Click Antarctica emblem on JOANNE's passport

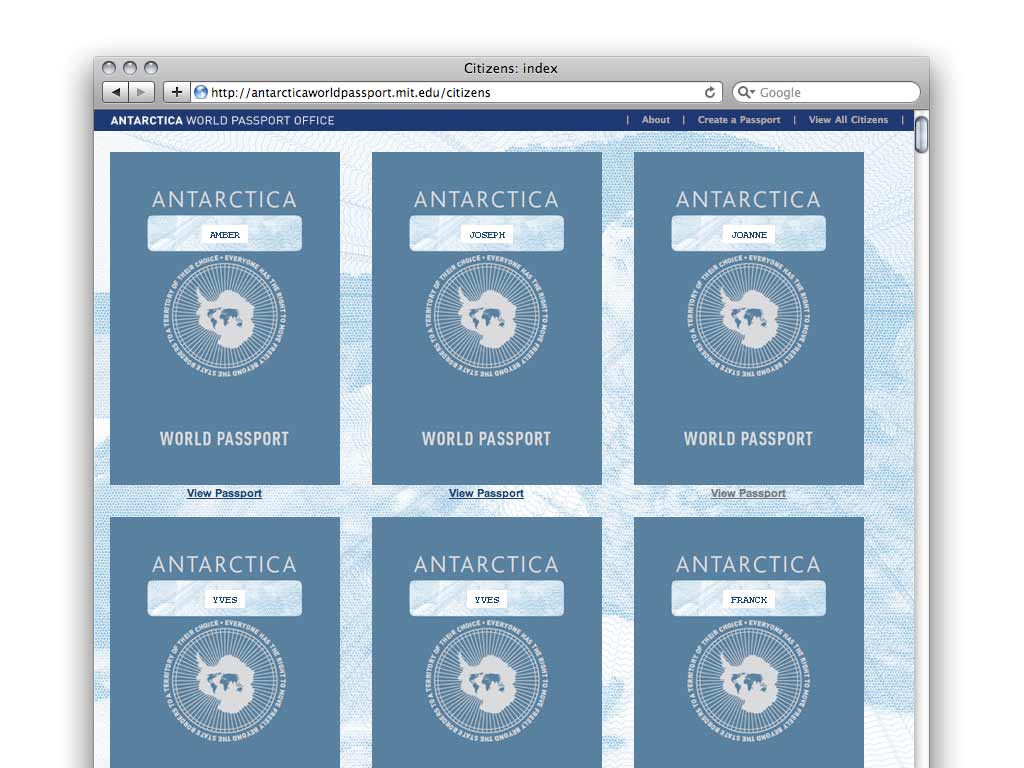click(749, 317)
